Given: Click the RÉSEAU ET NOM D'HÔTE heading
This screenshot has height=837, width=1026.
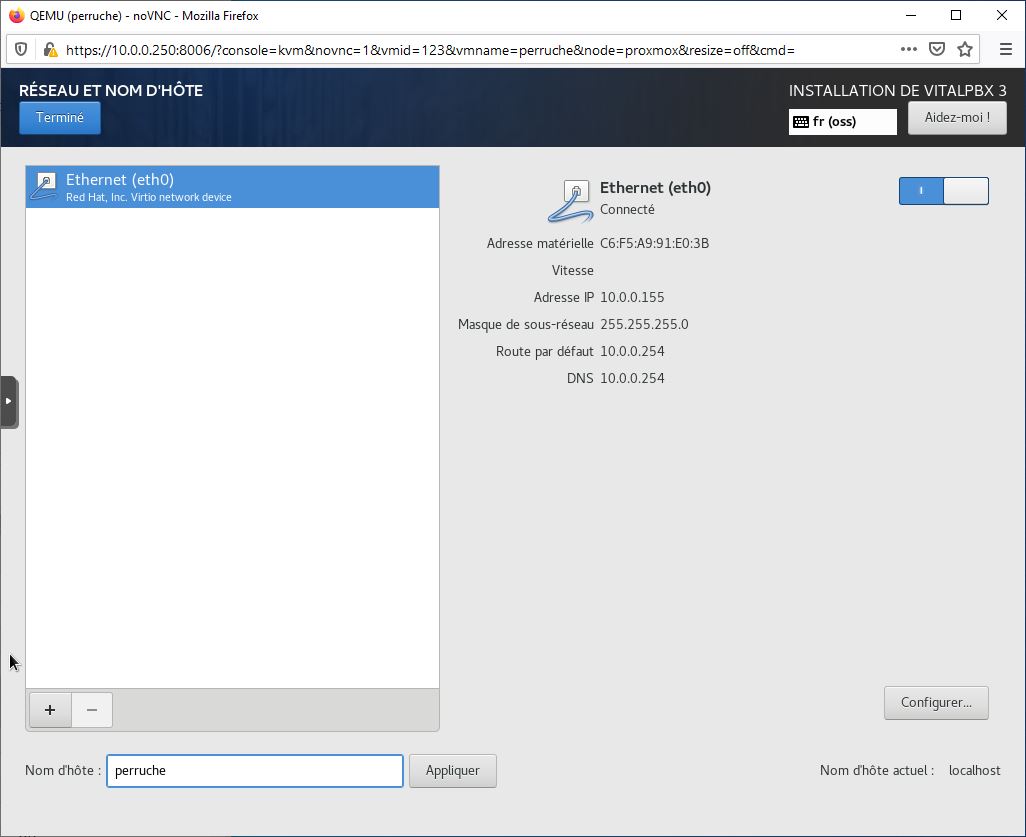Looking at the screenshot, I should [x=111, y=90].
